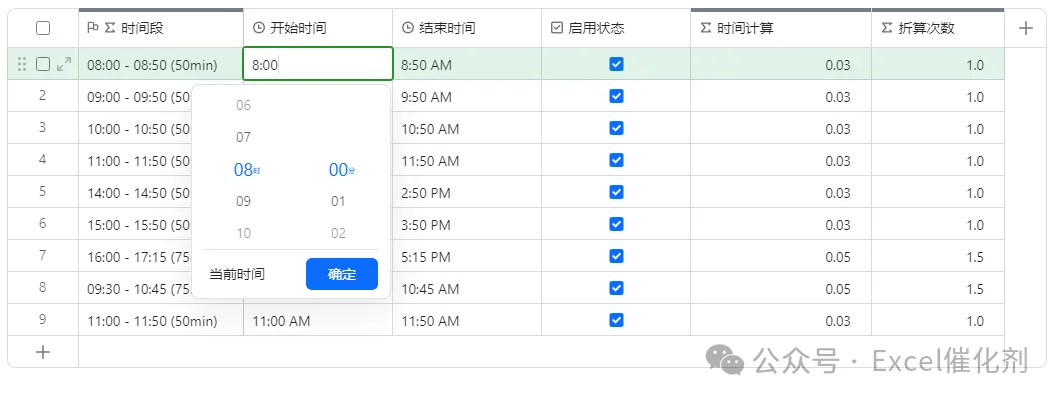Click sigma icon in 折算次数 header

887,28
